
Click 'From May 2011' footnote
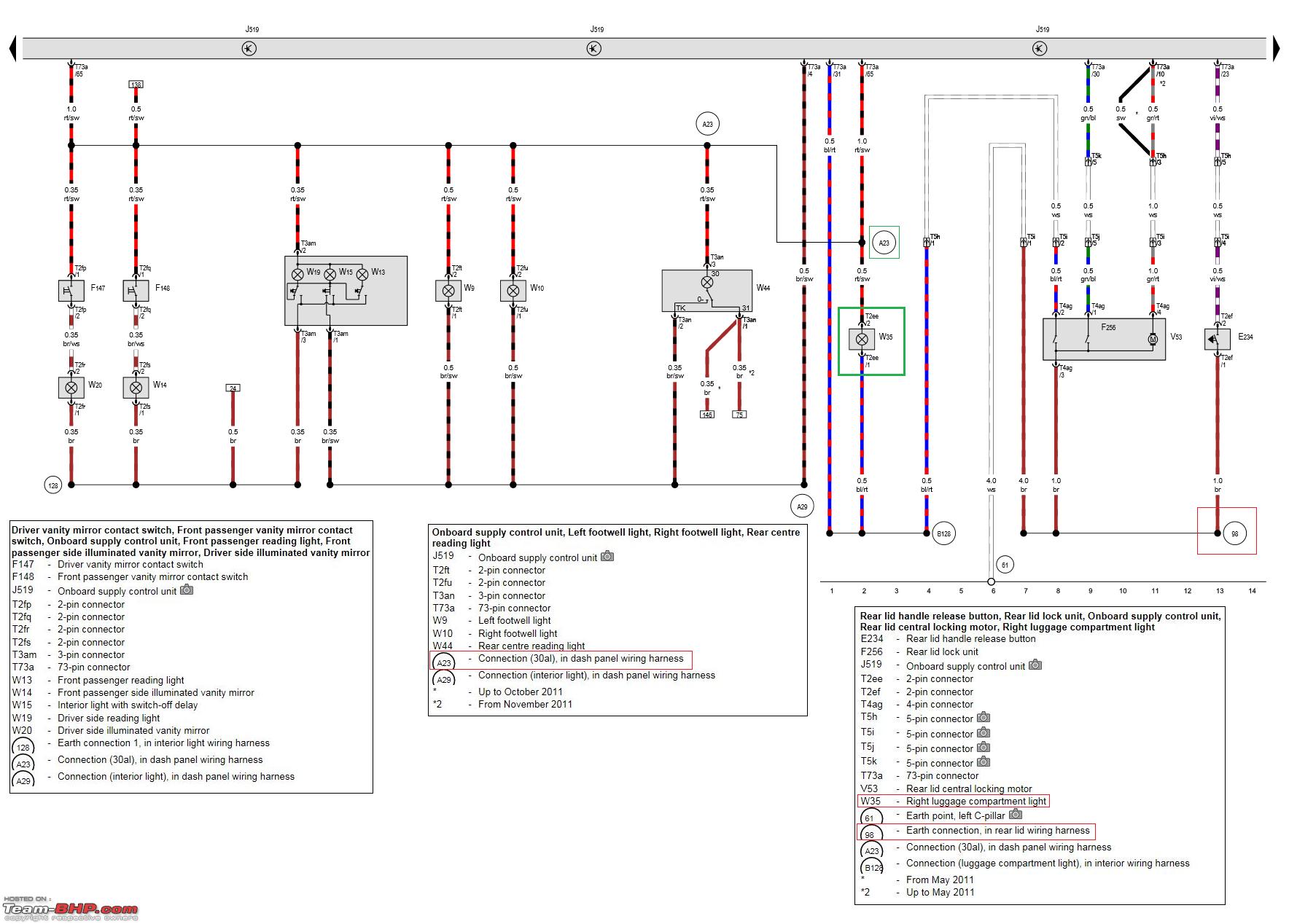tap(940, 880)
